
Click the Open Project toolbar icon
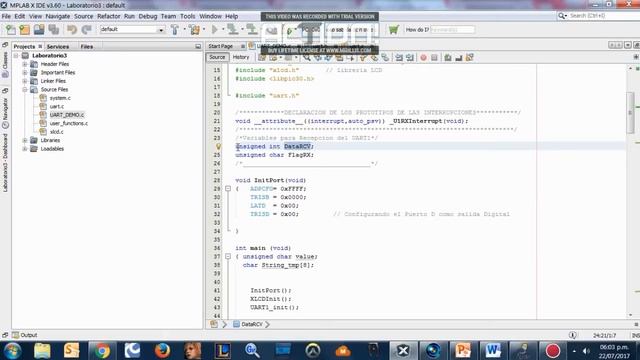click(x=39, y=29)
